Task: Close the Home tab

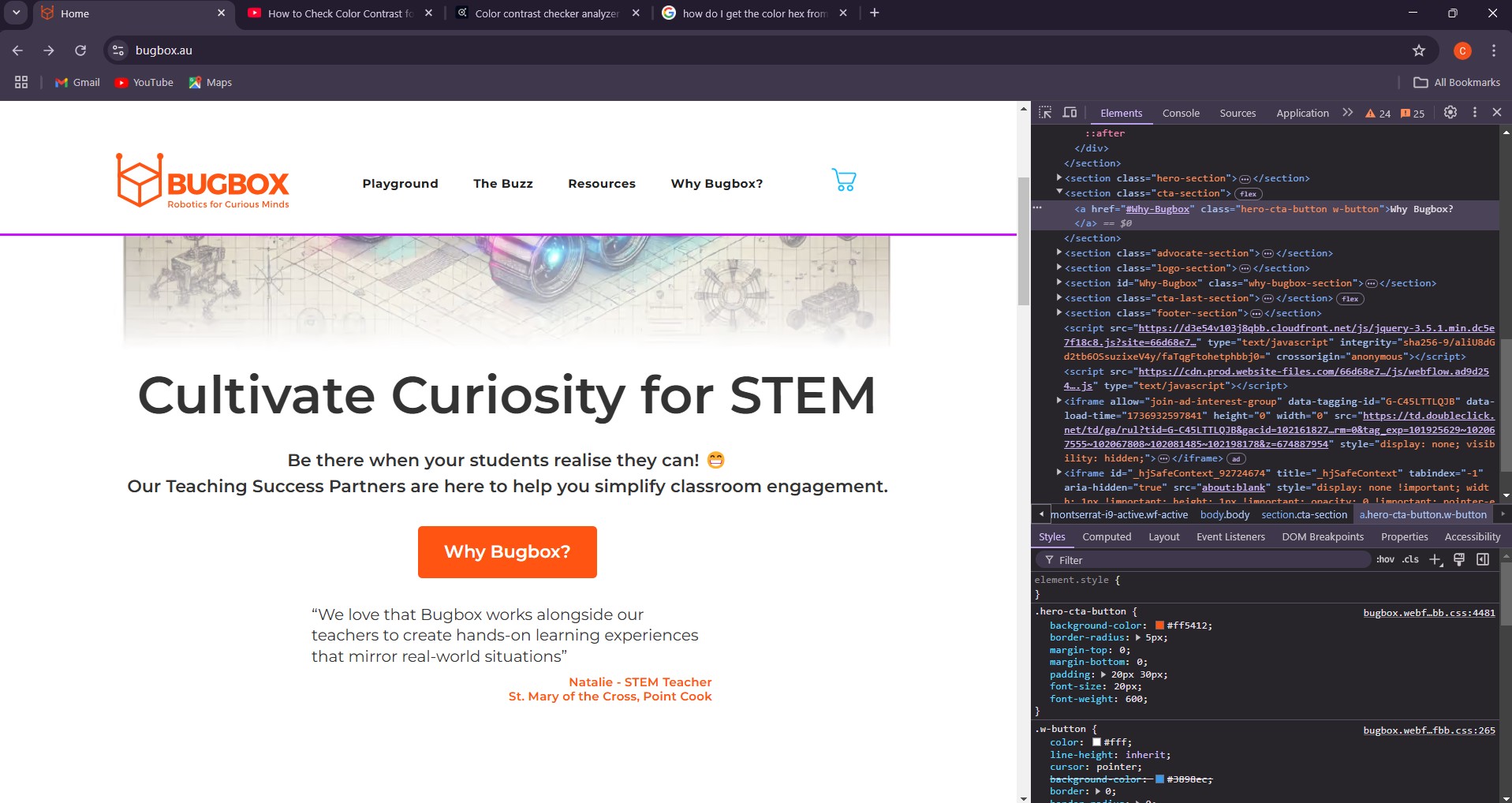Action: 221,13
